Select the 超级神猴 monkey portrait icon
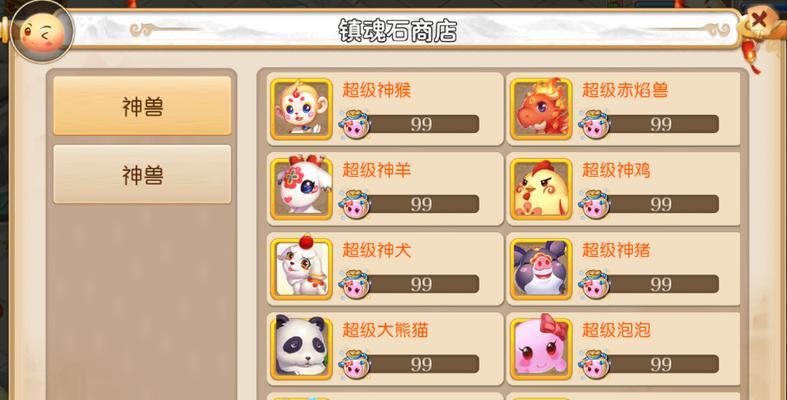Screen dimensions: 787x400 [301, 108]
